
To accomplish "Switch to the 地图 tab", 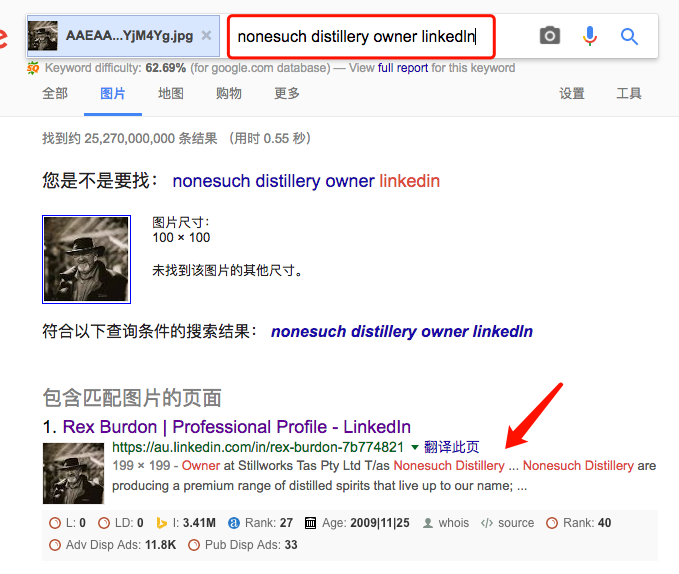I will coord(171,93).
